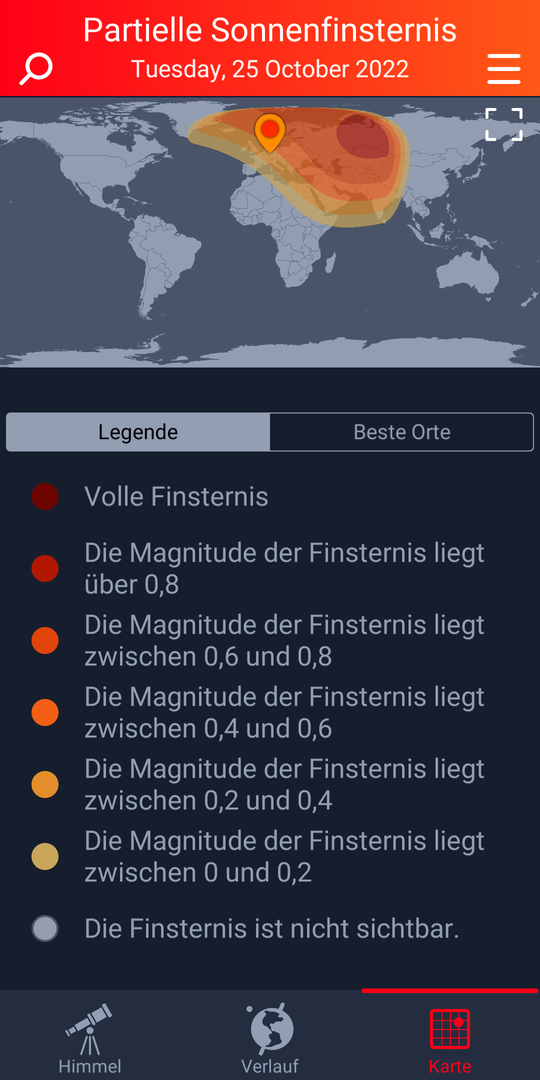Tap the Partielle Sonnenfinsternis title
Screen dimensions: 540x1080
click(270, 30)
